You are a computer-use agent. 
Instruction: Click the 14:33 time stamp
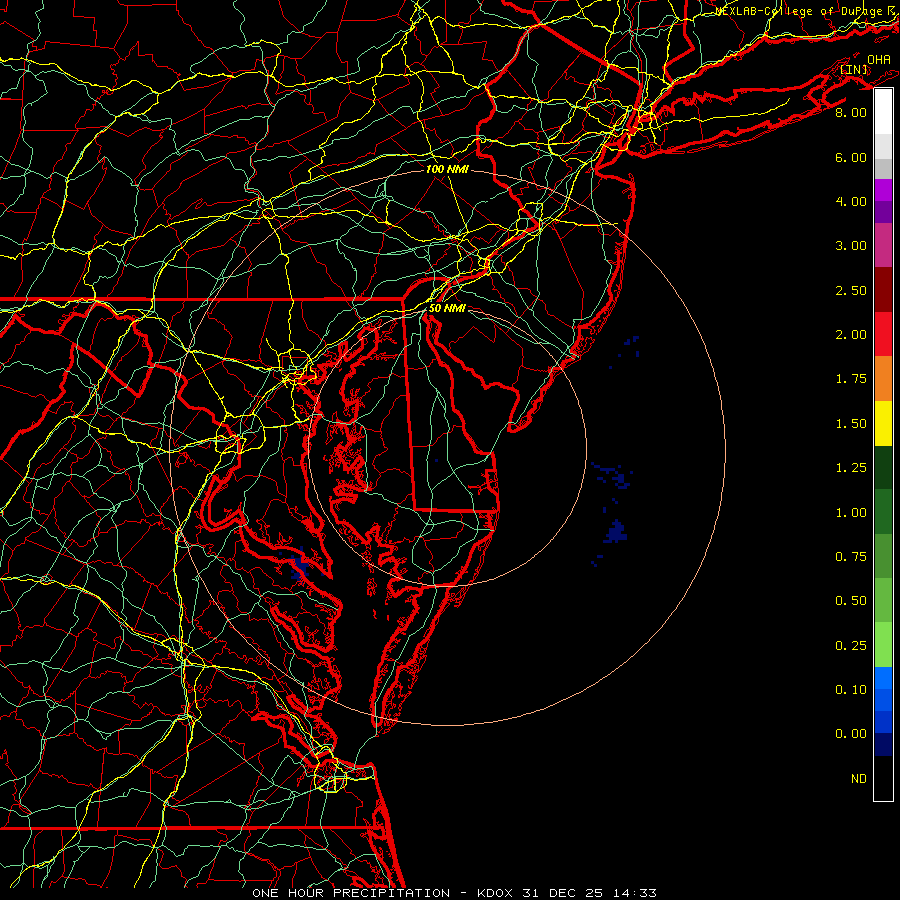point(634,893)
